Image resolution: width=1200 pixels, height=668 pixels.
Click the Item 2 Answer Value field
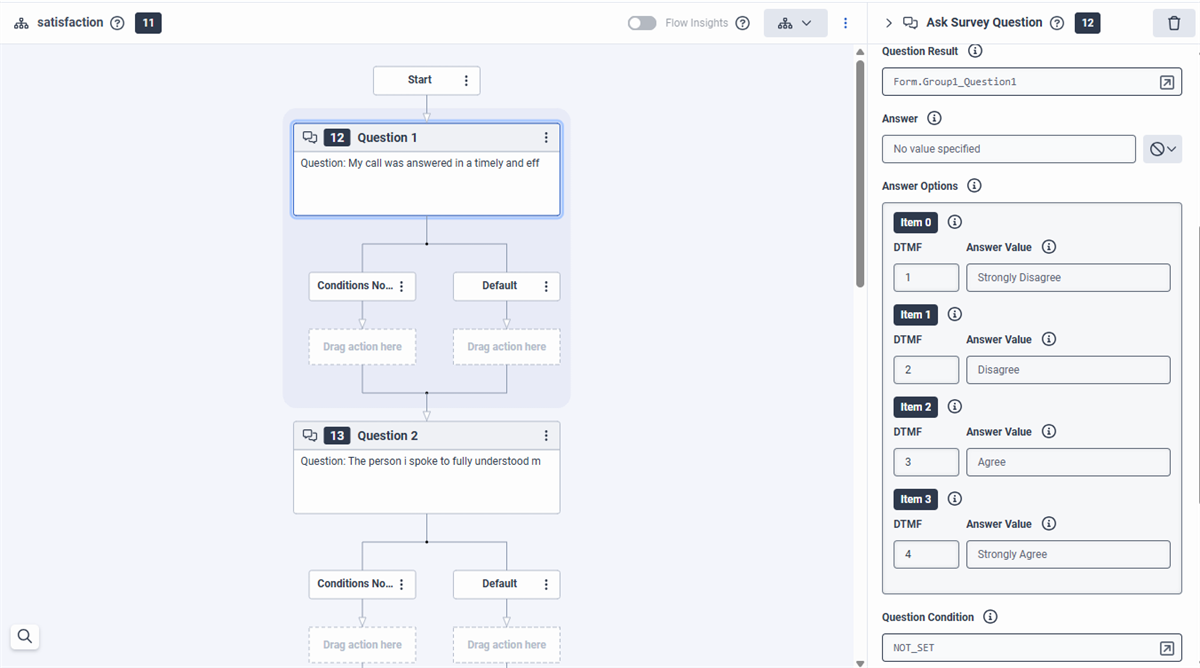click(1067, 462)
